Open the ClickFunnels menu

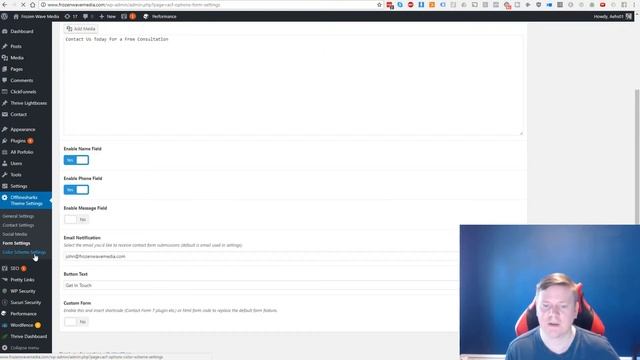pos(23,92)
